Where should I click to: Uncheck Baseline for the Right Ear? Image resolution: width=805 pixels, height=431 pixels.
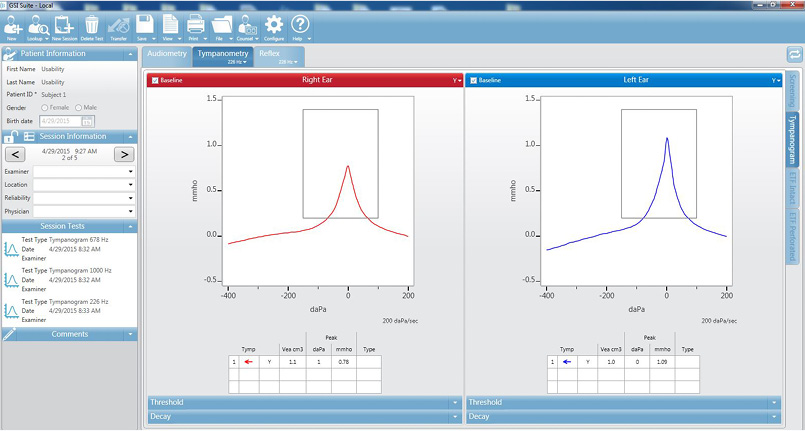[x=154, y=80]
